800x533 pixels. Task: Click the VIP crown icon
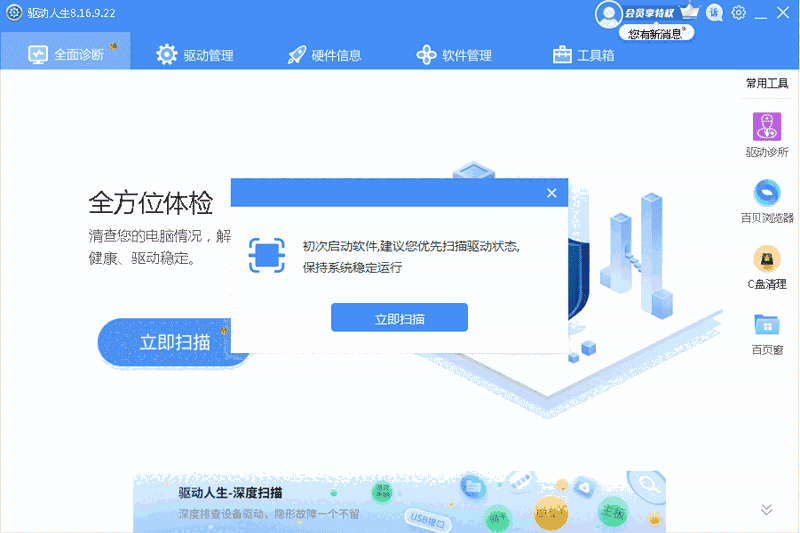tap(690, 11)
